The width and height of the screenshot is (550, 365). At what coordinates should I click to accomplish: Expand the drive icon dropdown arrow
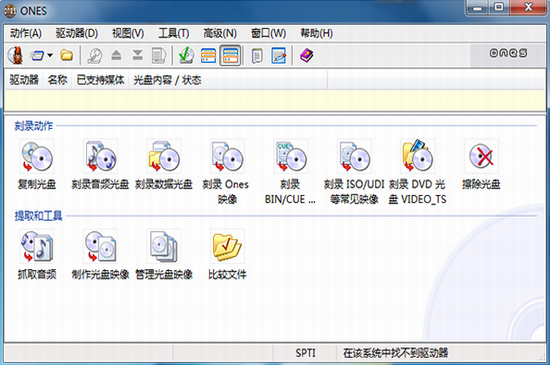click(50, 55)
